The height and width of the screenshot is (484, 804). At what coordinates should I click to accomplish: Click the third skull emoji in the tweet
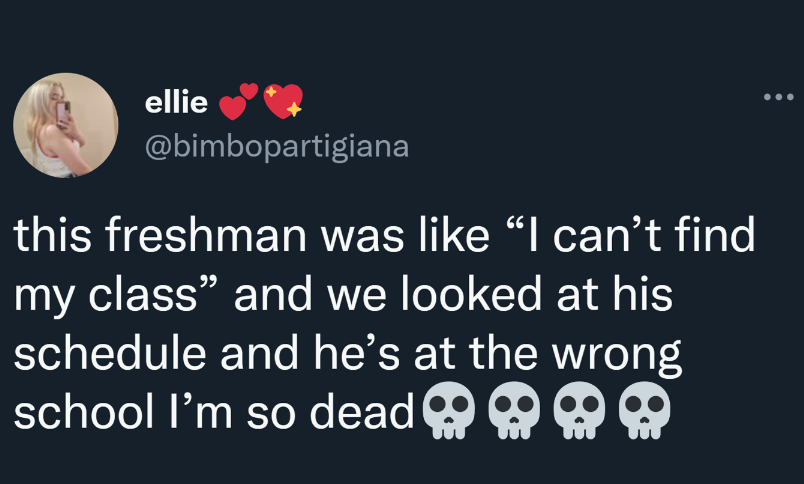pos(580,410)
